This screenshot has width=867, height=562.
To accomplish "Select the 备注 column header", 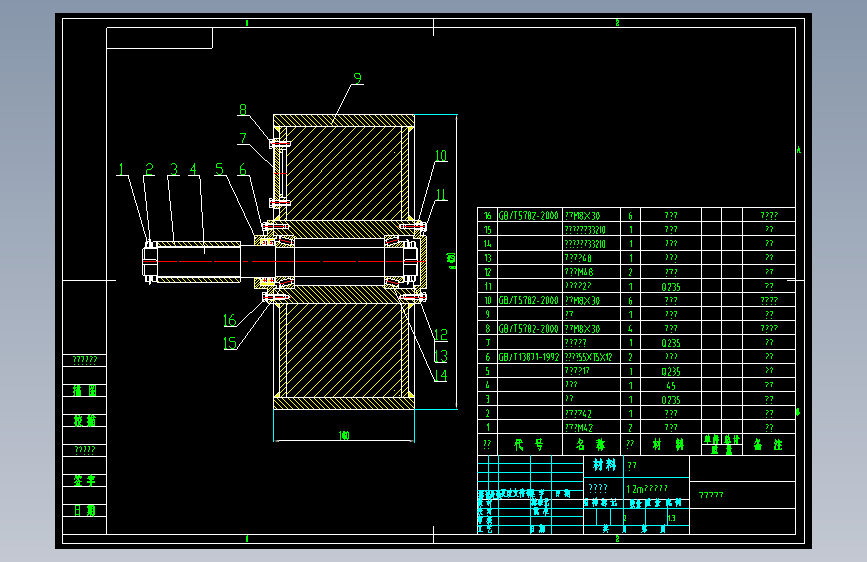I will 769,445.
